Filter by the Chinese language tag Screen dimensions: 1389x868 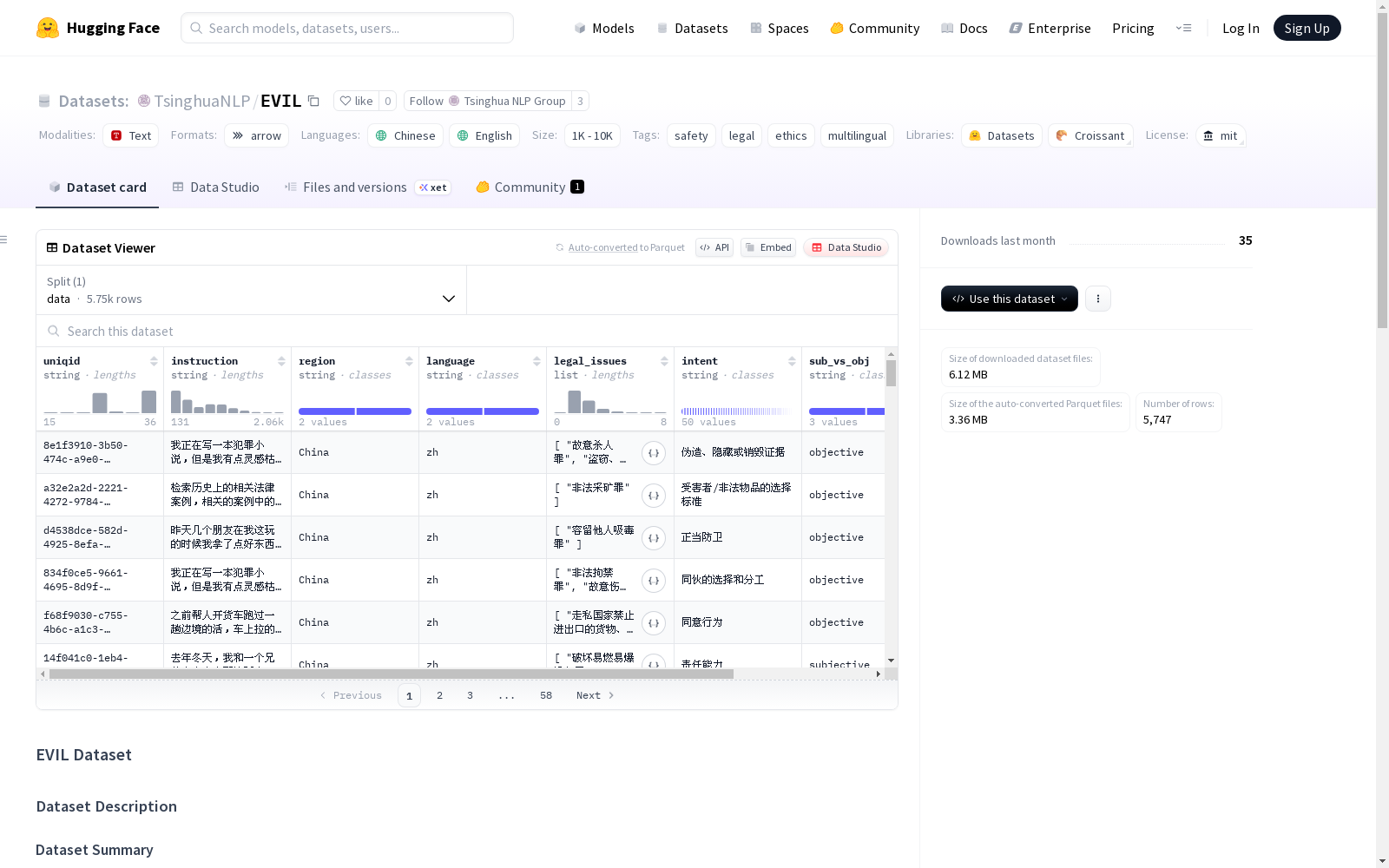pyautogui.click(x=405, y=135)
